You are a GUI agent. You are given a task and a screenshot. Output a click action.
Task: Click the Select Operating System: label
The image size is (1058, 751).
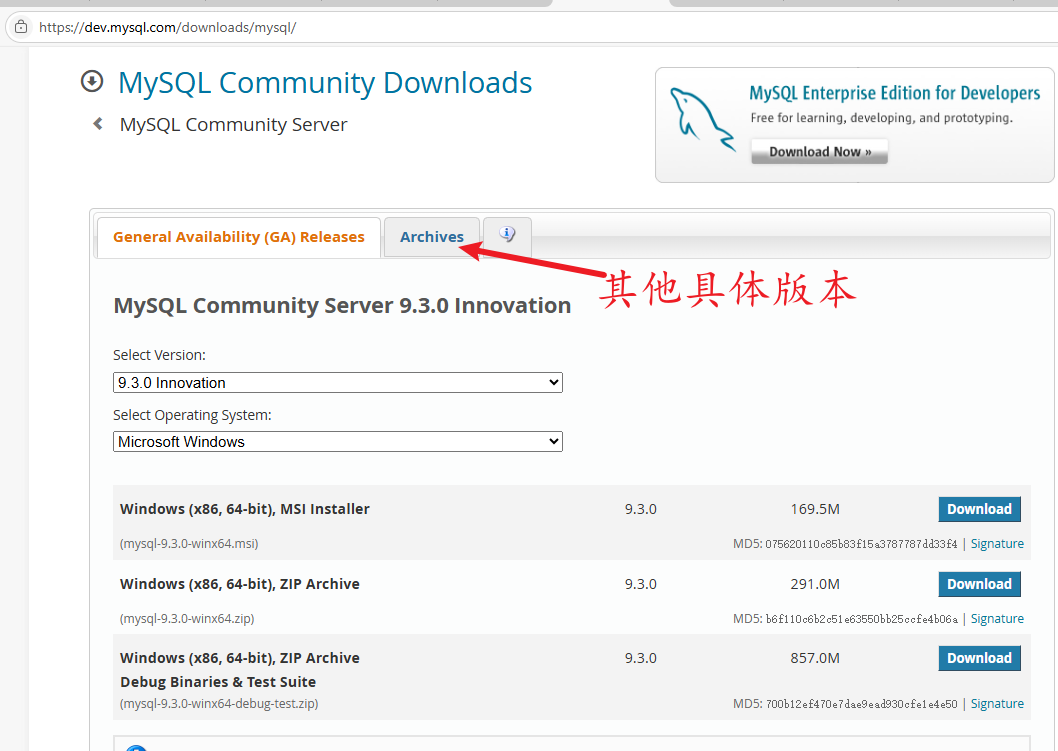192,415
